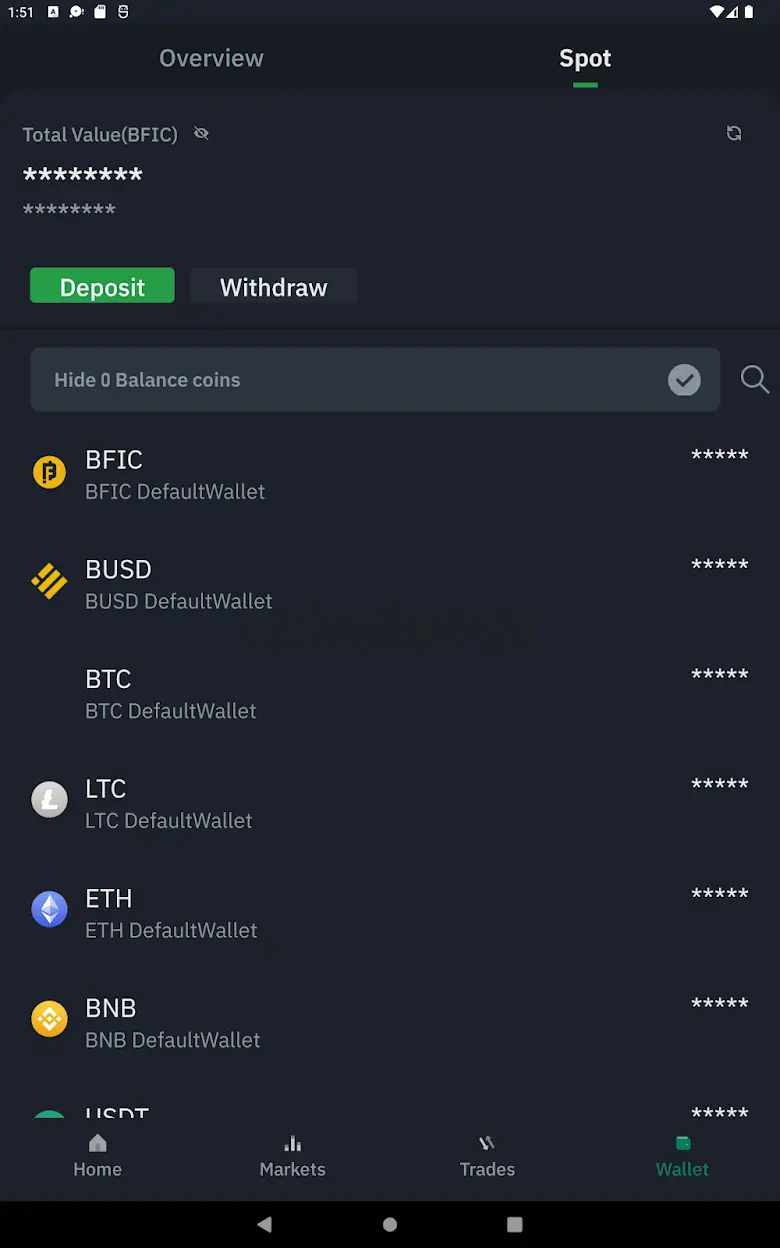Toggle balance visibility eye icon
780x1248 pixels.
coord(201,134)
